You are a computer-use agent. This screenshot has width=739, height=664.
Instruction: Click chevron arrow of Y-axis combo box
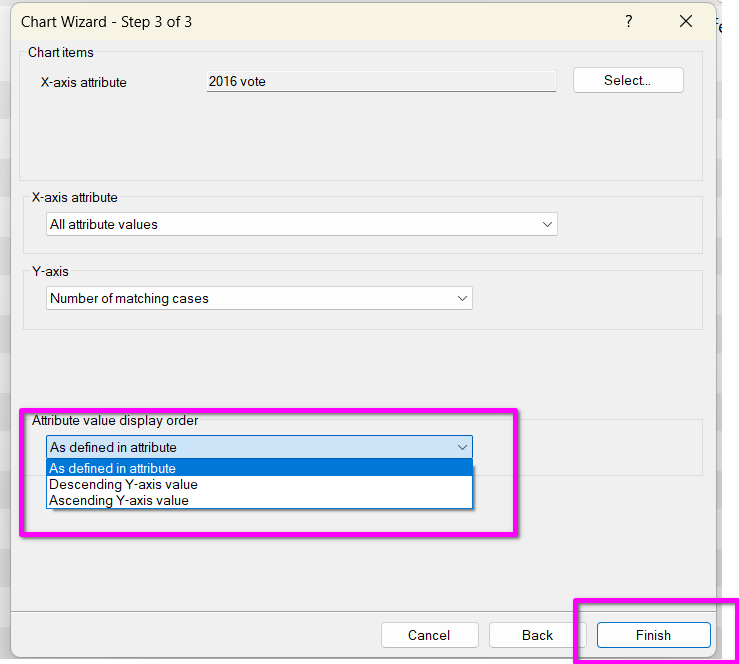pyautogui.click(x=462, y=298)
